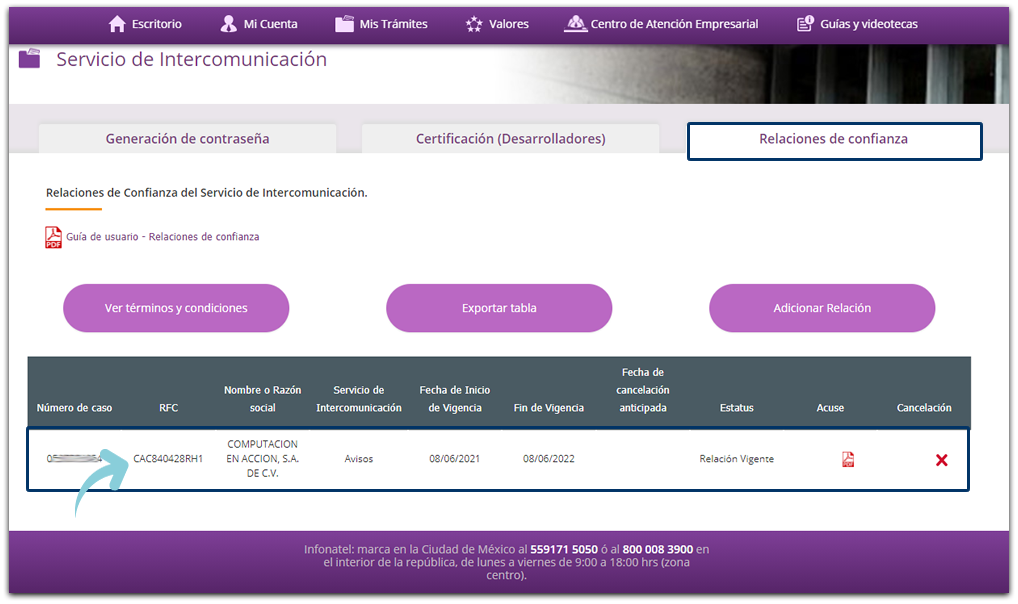
Task: Click the Relación Vigente status cell
Action: coord(736,459)
